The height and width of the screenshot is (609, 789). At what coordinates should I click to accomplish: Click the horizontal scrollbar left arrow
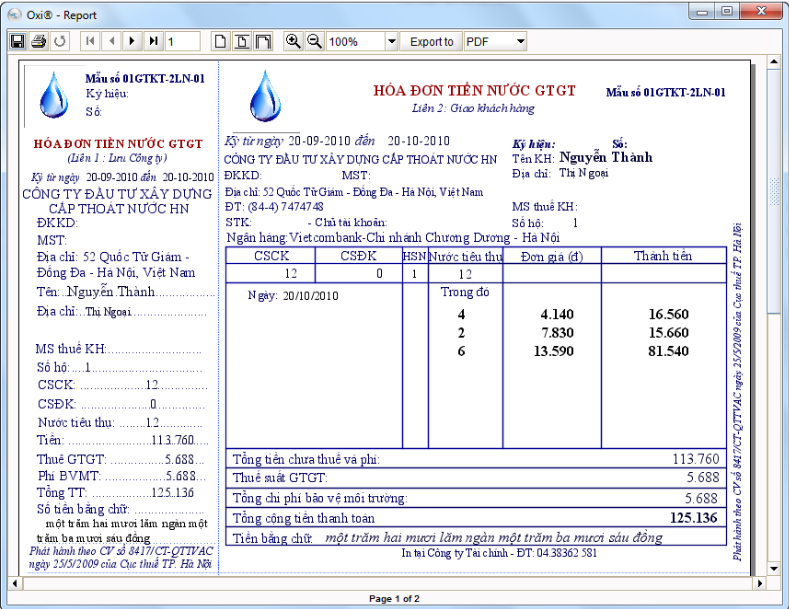click(x=15, y=582)
